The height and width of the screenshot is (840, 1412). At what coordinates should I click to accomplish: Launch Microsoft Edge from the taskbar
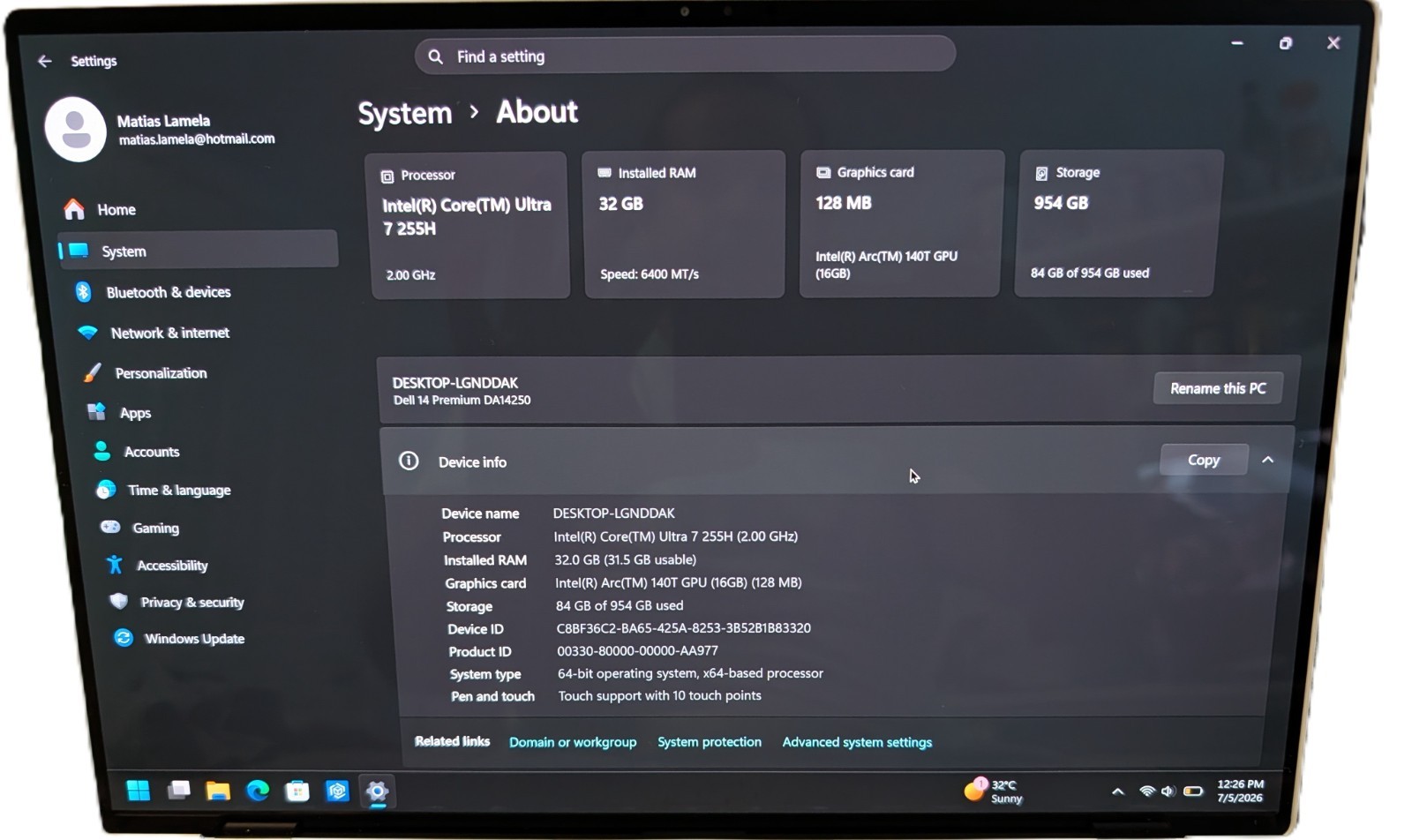click(x=258, y=791)
